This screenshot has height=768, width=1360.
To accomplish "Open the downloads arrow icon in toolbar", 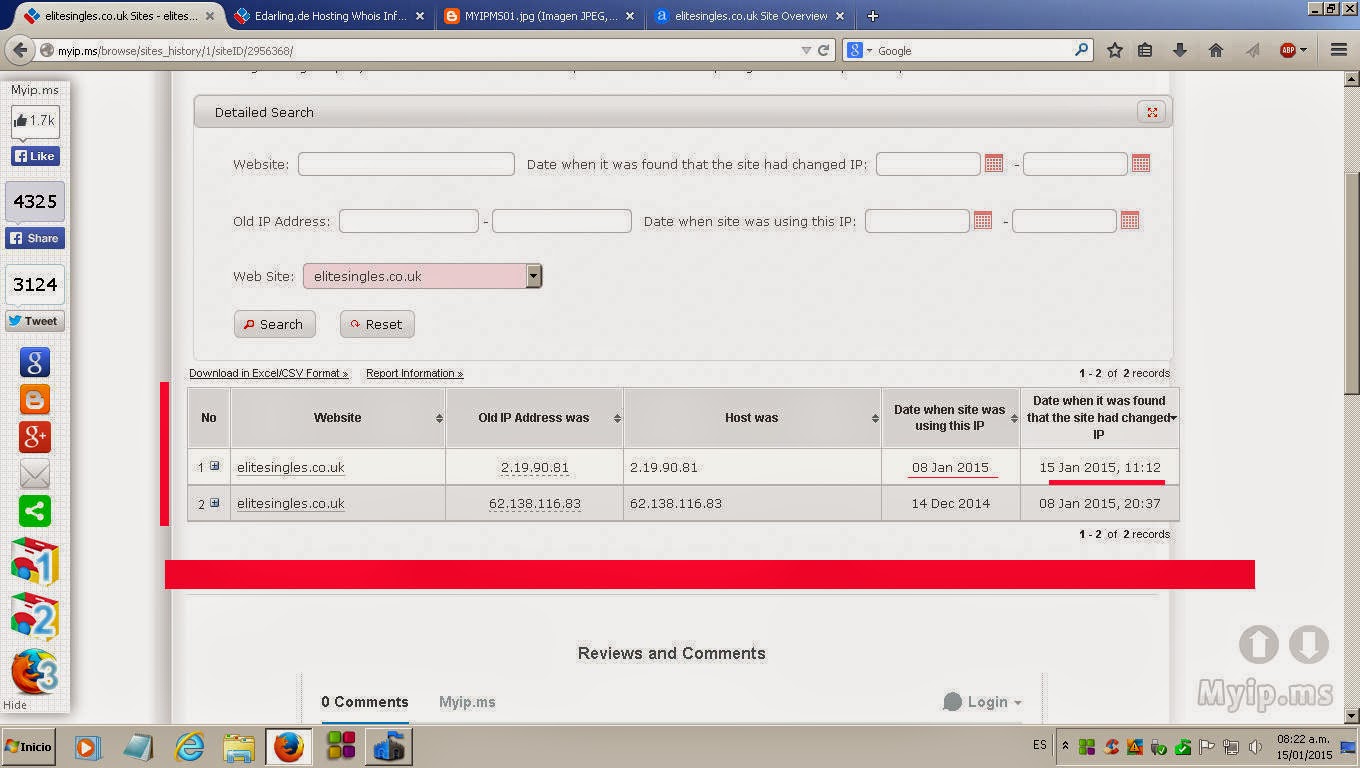I will 1180,50.
